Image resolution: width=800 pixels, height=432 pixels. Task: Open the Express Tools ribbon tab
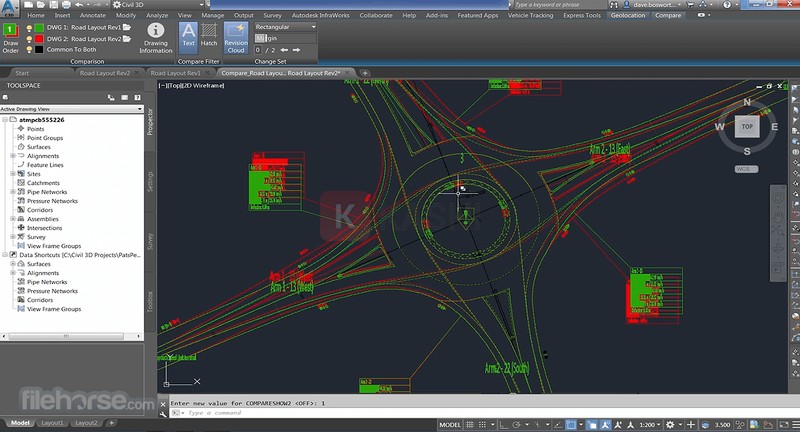(x=582, y=15)
